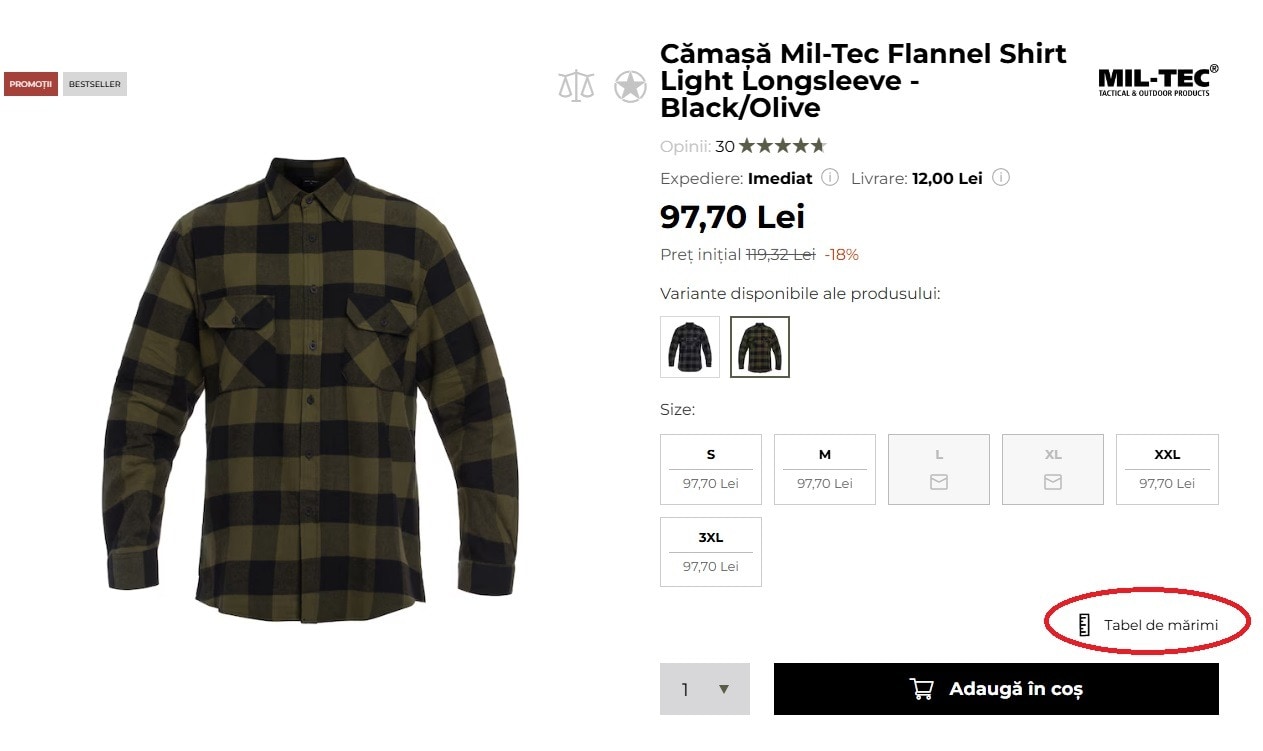This screenshot has height=751, width=1263.
Task: Click the envelope icon for size L
Action: pos(938,482)
